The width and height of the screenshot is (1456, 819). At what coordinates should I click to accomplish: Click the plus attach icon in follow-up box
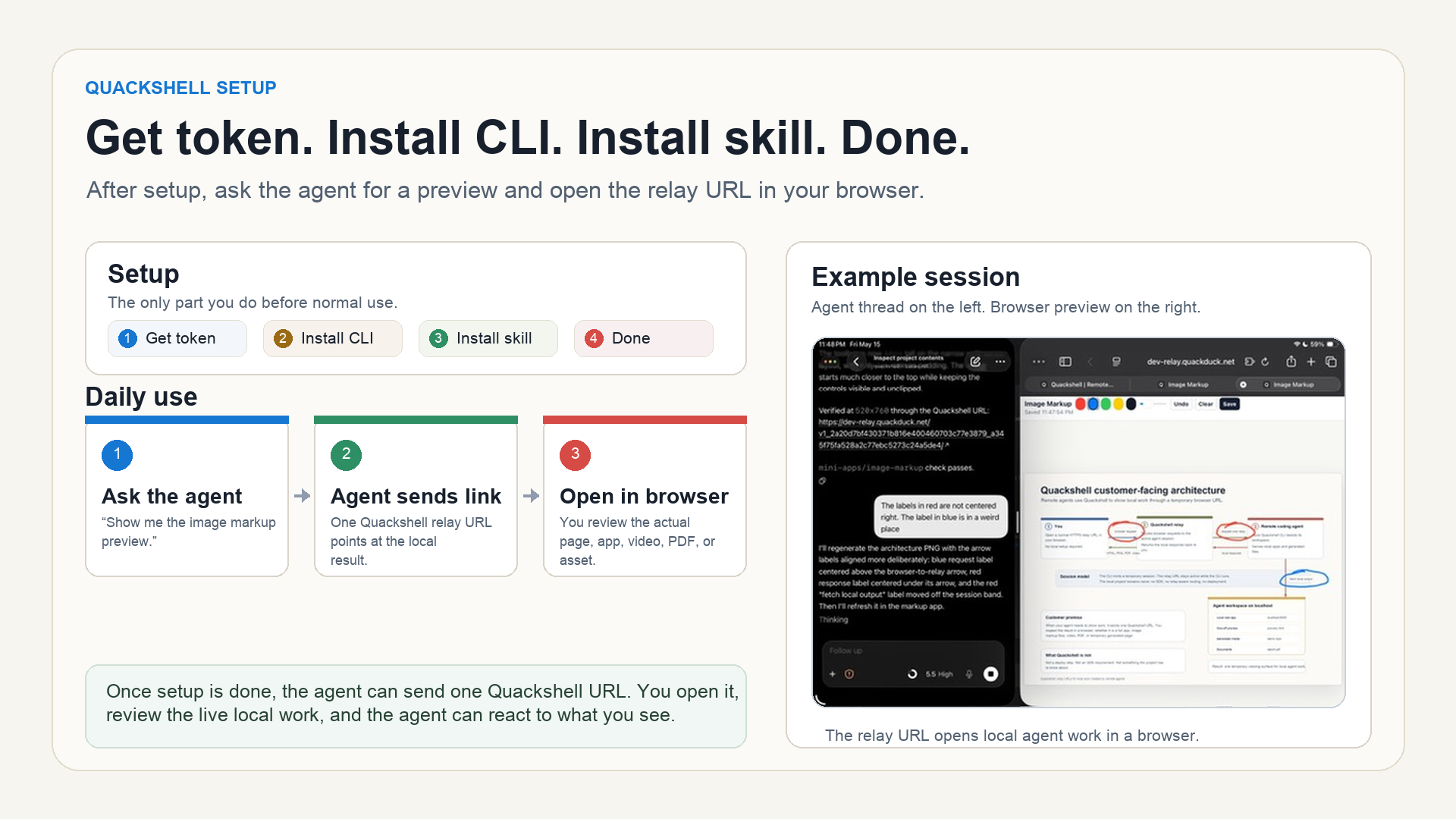click(832, 674)
